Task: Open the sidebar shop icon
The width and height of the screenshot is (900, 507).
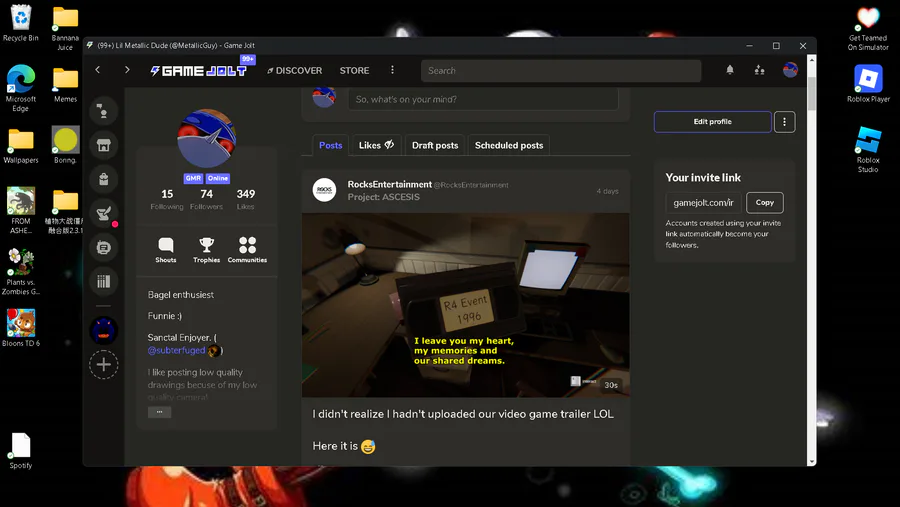Action: (x=103, y=145)
